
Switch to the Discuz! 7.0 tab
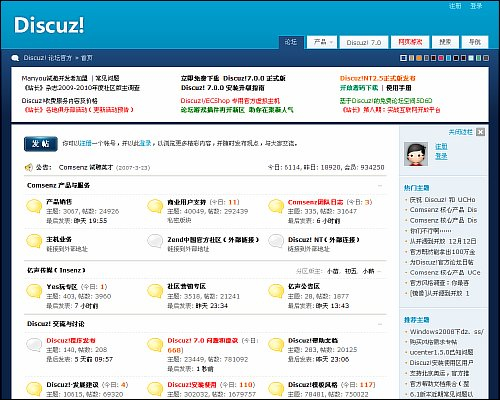tap(364, 42)
